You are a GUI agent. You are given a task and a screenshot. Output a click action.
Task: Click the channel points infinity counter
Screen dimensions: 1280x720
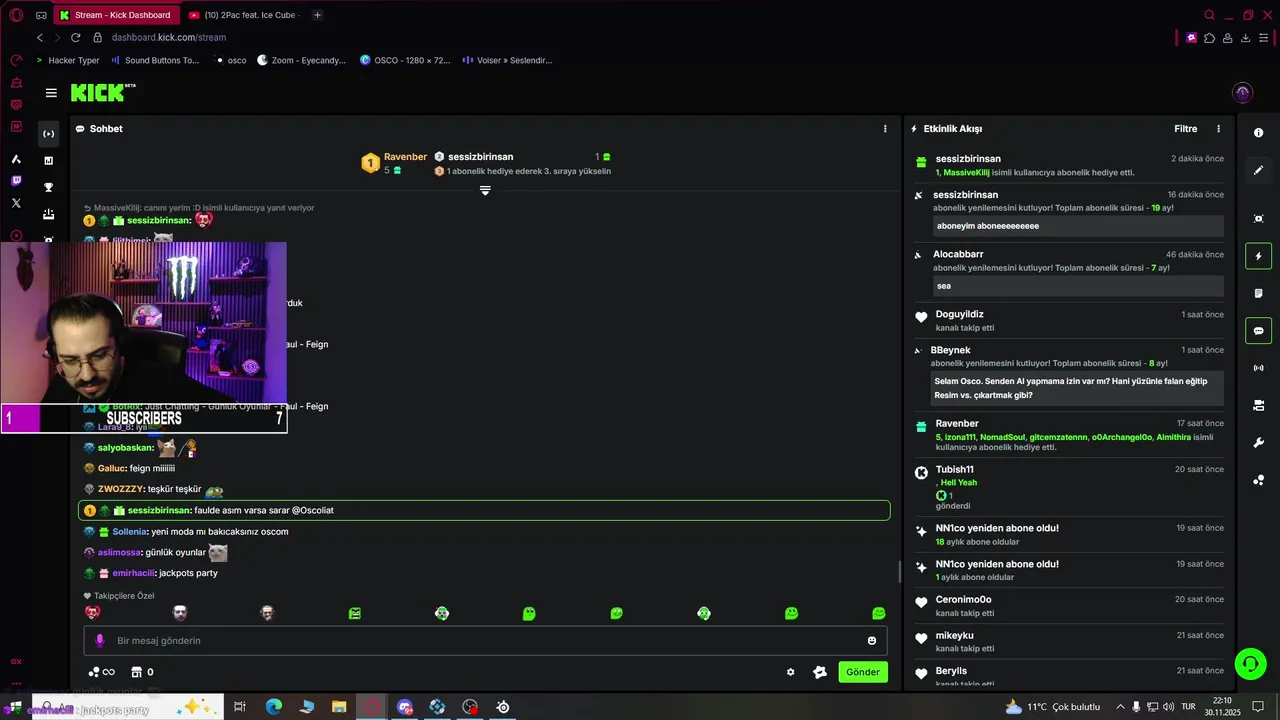(102, 672)
